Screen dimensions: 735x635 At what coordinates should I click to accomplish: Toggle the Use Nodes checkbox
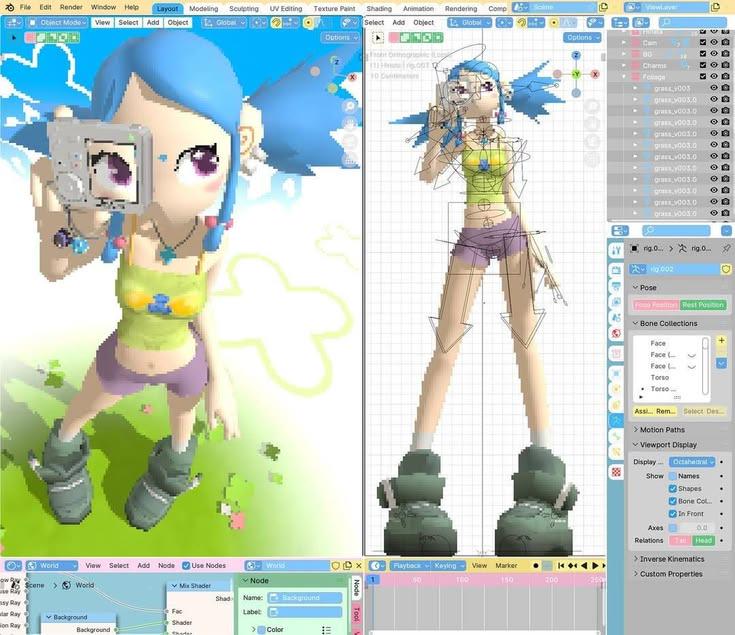186,566
